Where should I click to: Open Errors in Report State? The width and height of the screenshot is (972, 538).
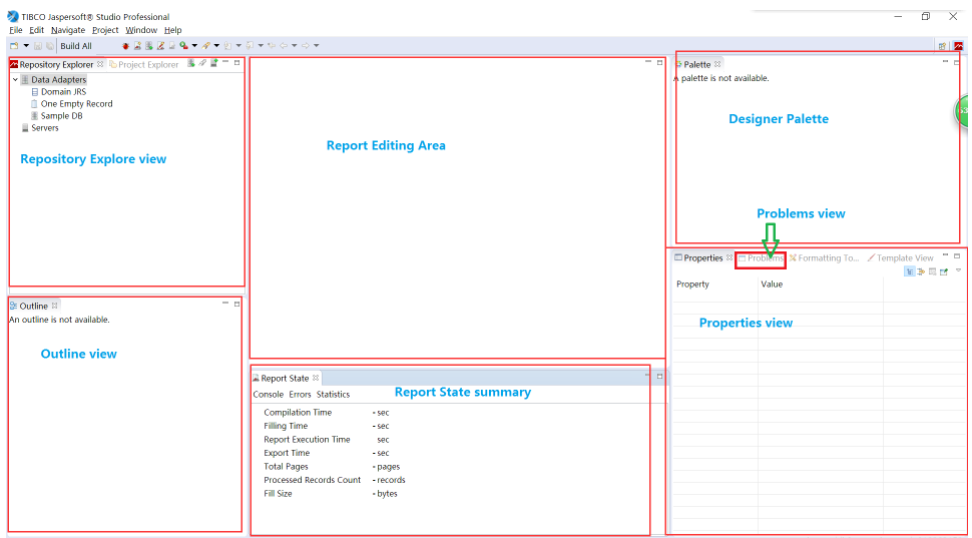300,394
